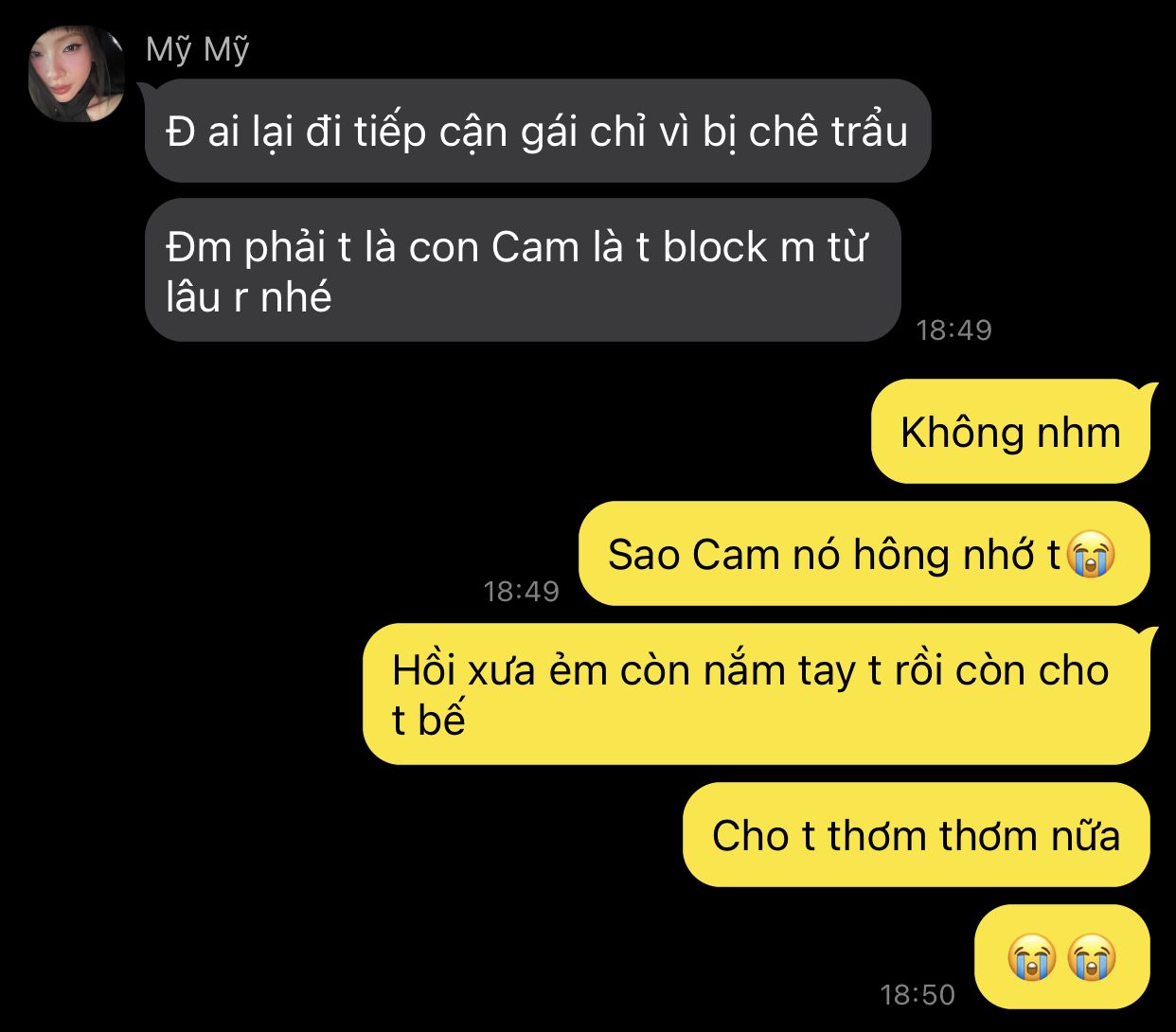Tap the crying emoji after 'nhớ t'
The image size is (1176, 1032).
coord(1091,555)
